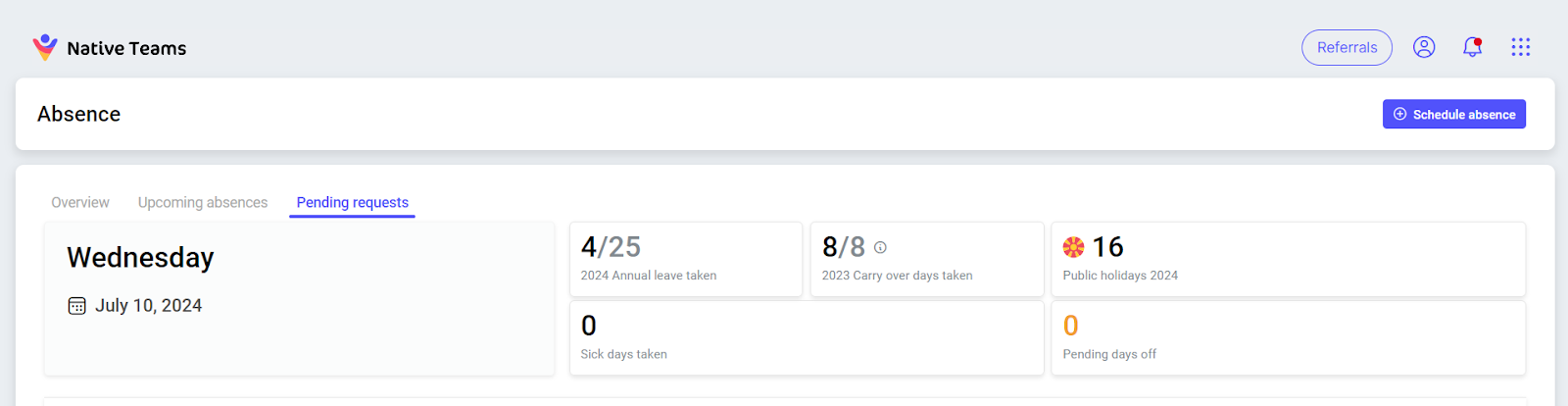Click the Schedule absence button

pyautogui.click(x=1454, y=114)
